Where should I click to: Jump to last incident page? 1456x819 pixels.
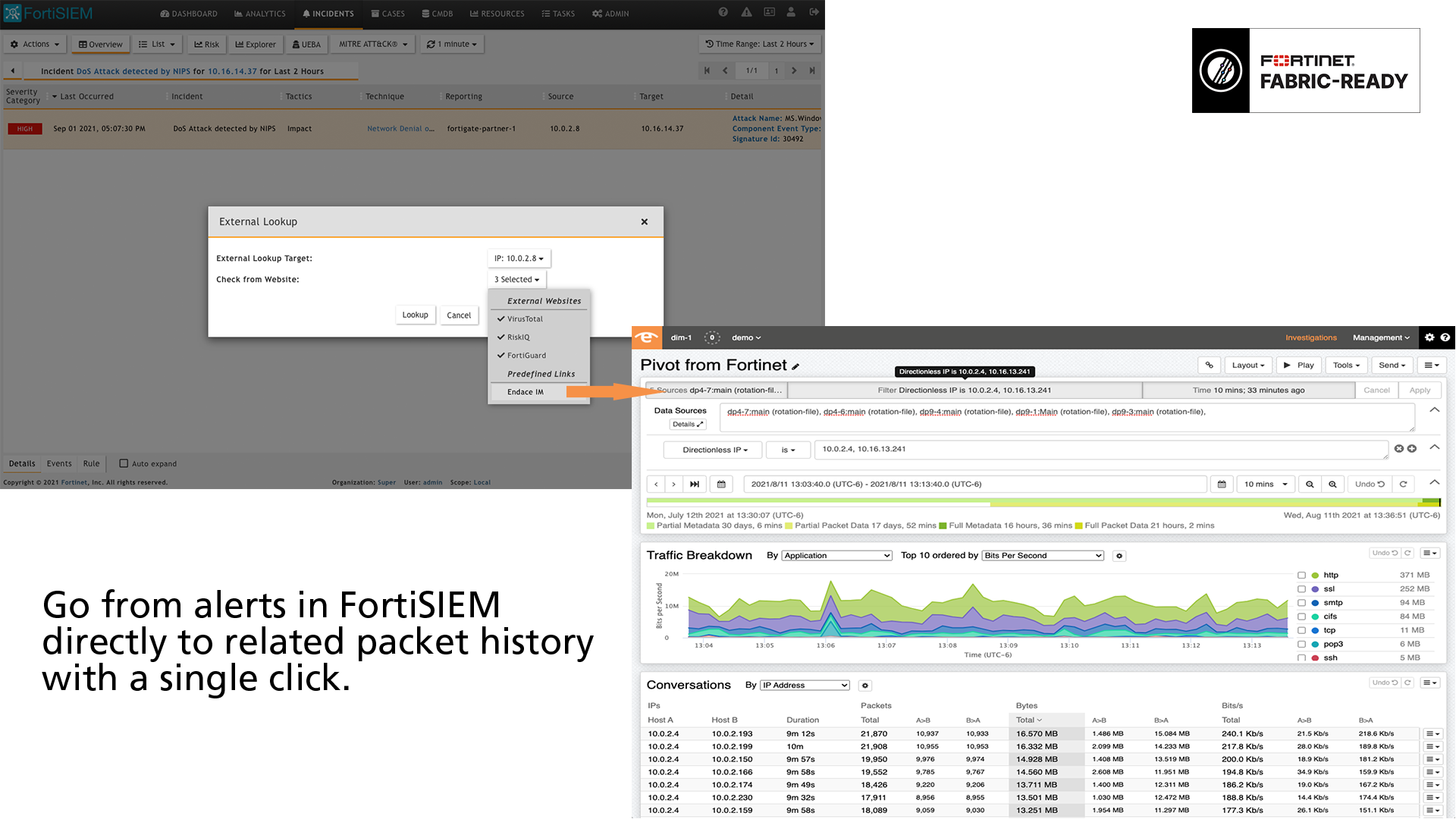click(x=812, y=71)
